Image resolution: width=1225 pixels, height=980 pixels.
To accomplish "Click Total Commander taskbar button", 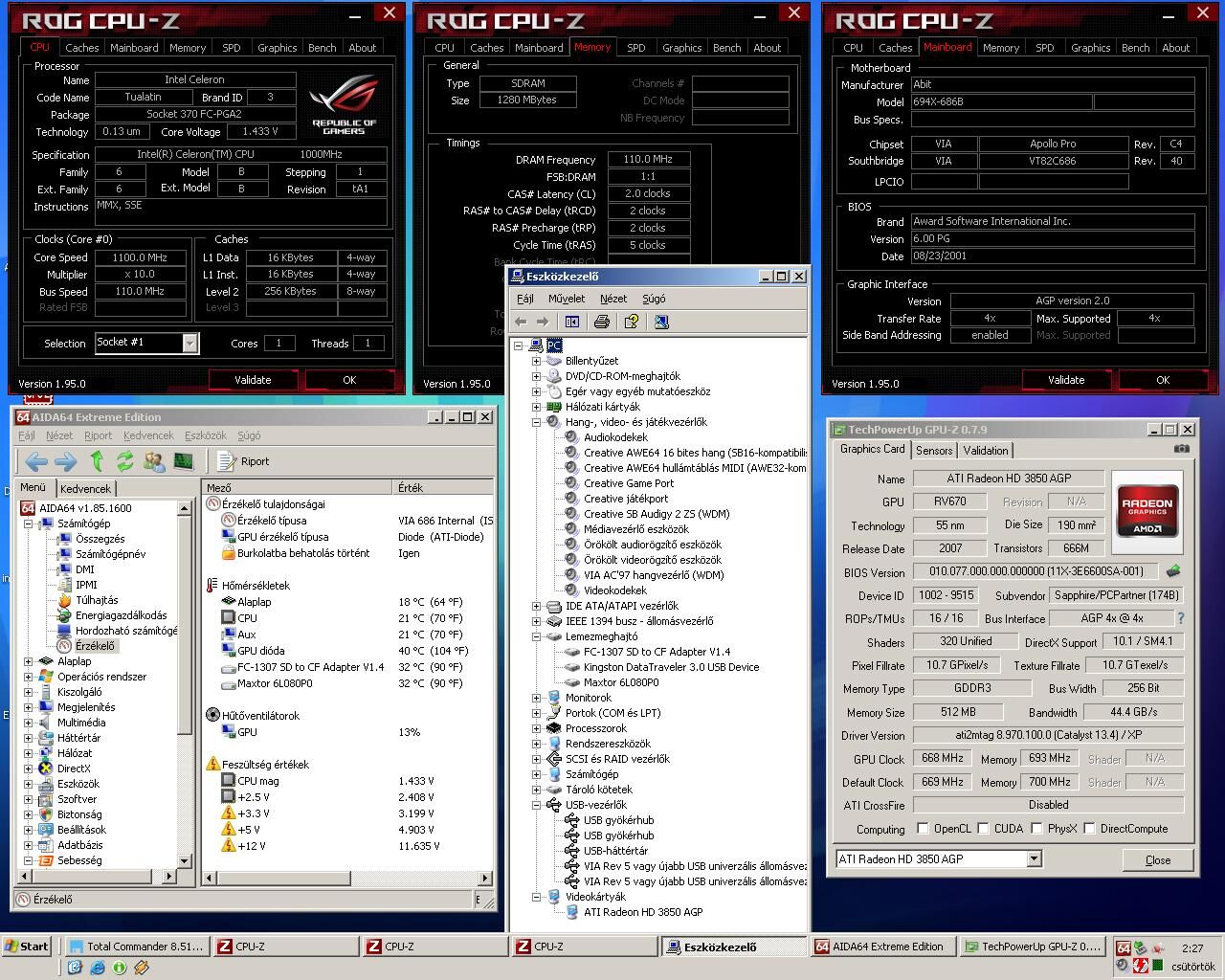I will [136, 947].
